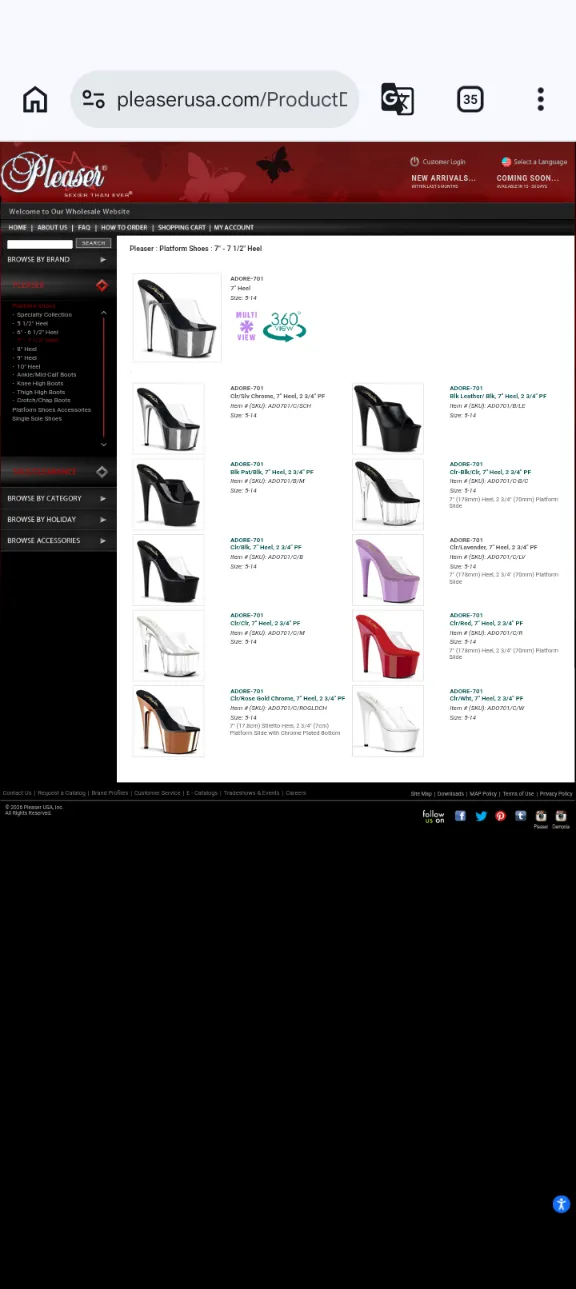Select 6" - 6 1/2" Heel category

(37, 332)
